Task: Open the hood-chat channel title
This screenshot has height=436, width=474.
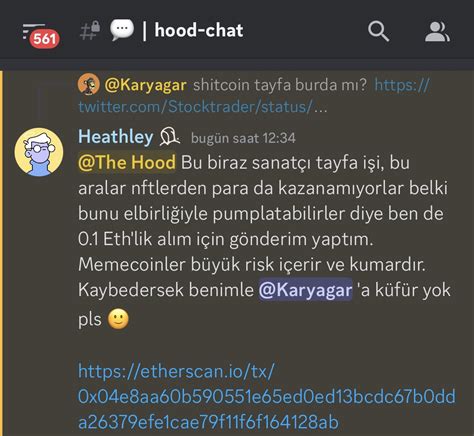Action: click(199, 30)
